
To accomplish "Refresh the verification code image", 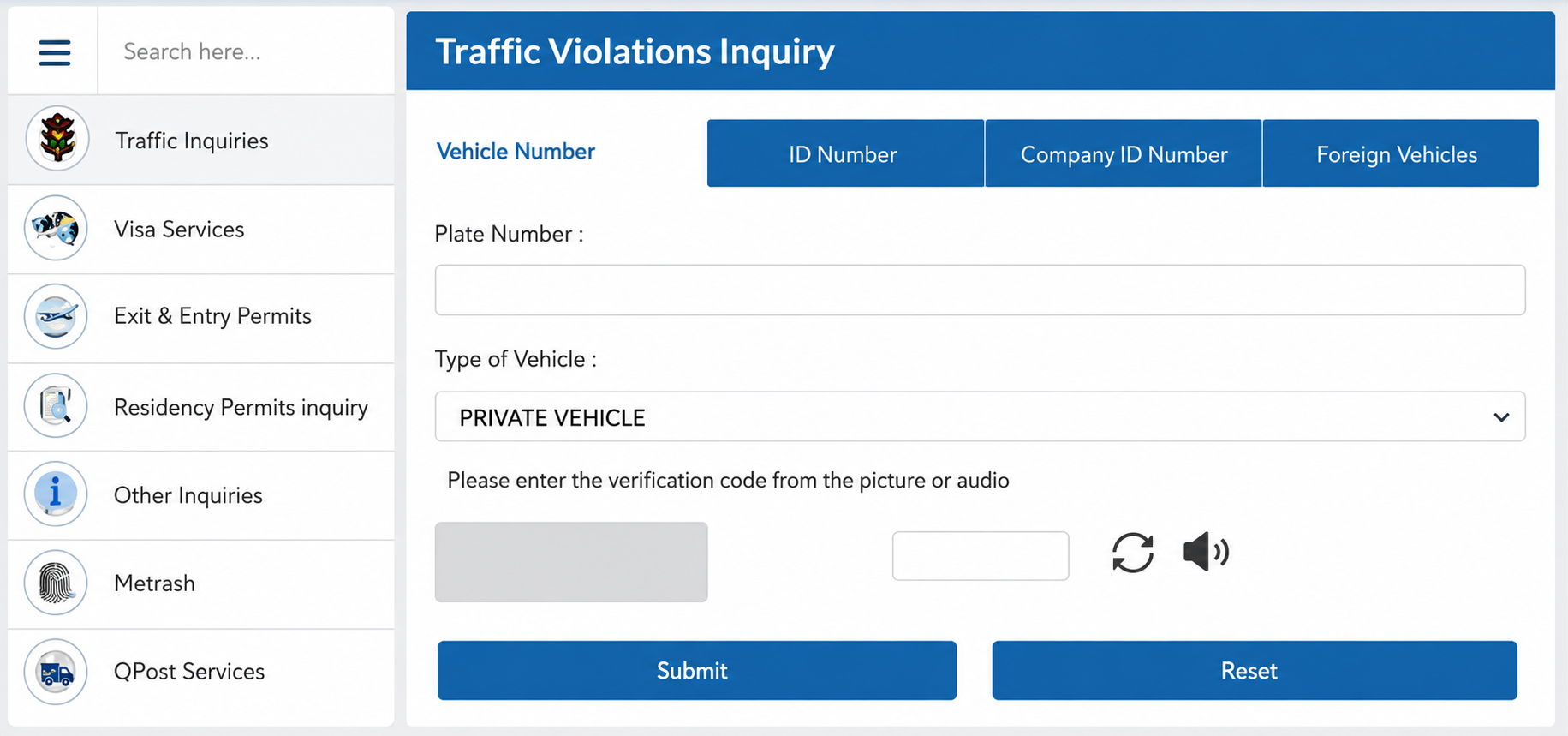I will (x=1133, y=552).
